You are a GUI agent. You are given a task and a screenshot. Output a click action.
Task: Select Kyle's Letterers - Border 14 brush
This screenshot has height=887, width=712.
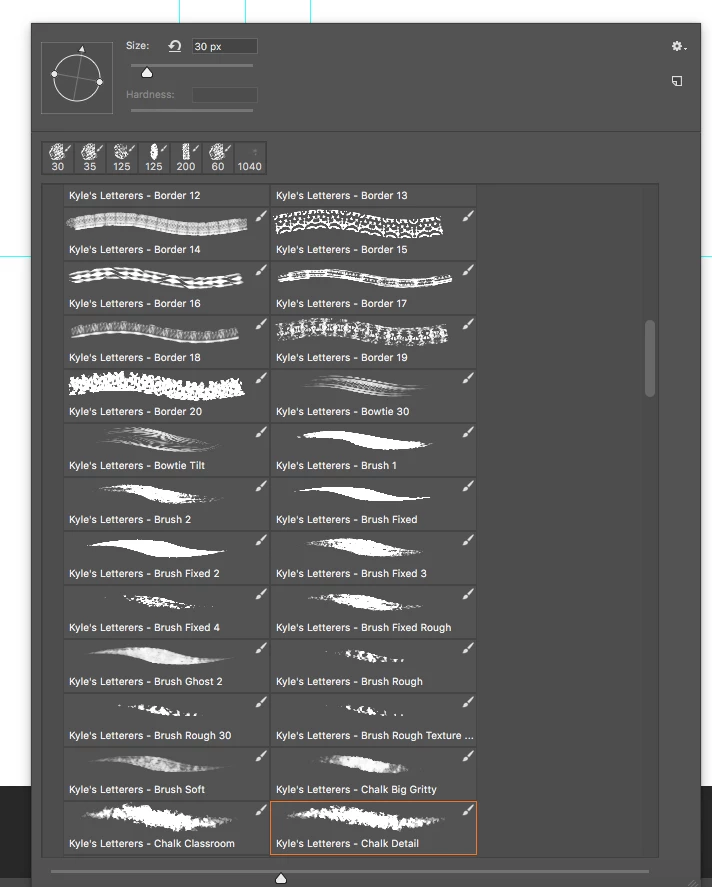click(x=166, y=234)
